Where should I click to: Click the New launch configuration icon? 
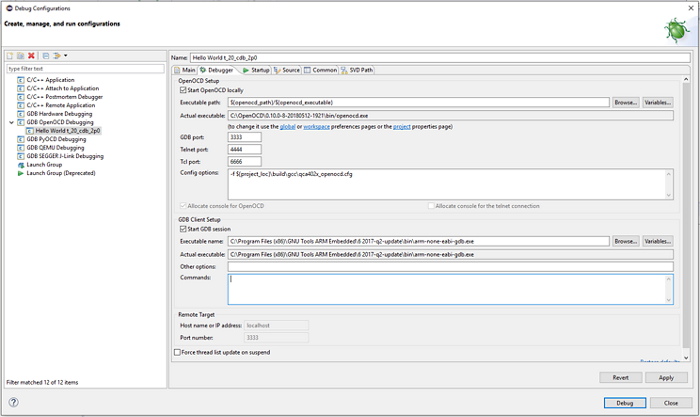[10, 56]
